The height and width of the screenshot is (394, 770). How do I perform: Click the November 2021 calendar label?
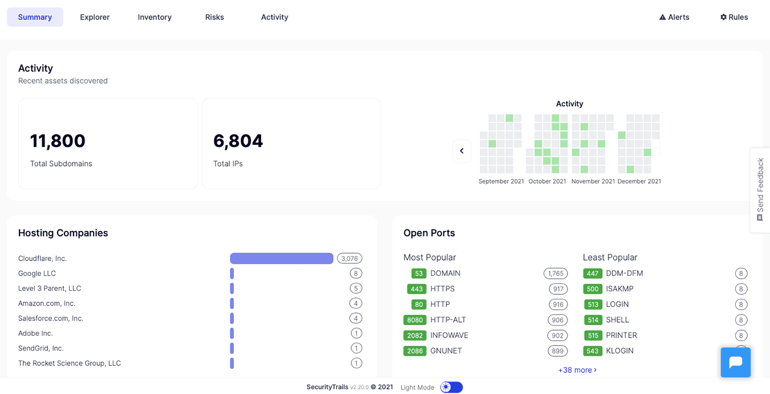click(x=593, y=181)
